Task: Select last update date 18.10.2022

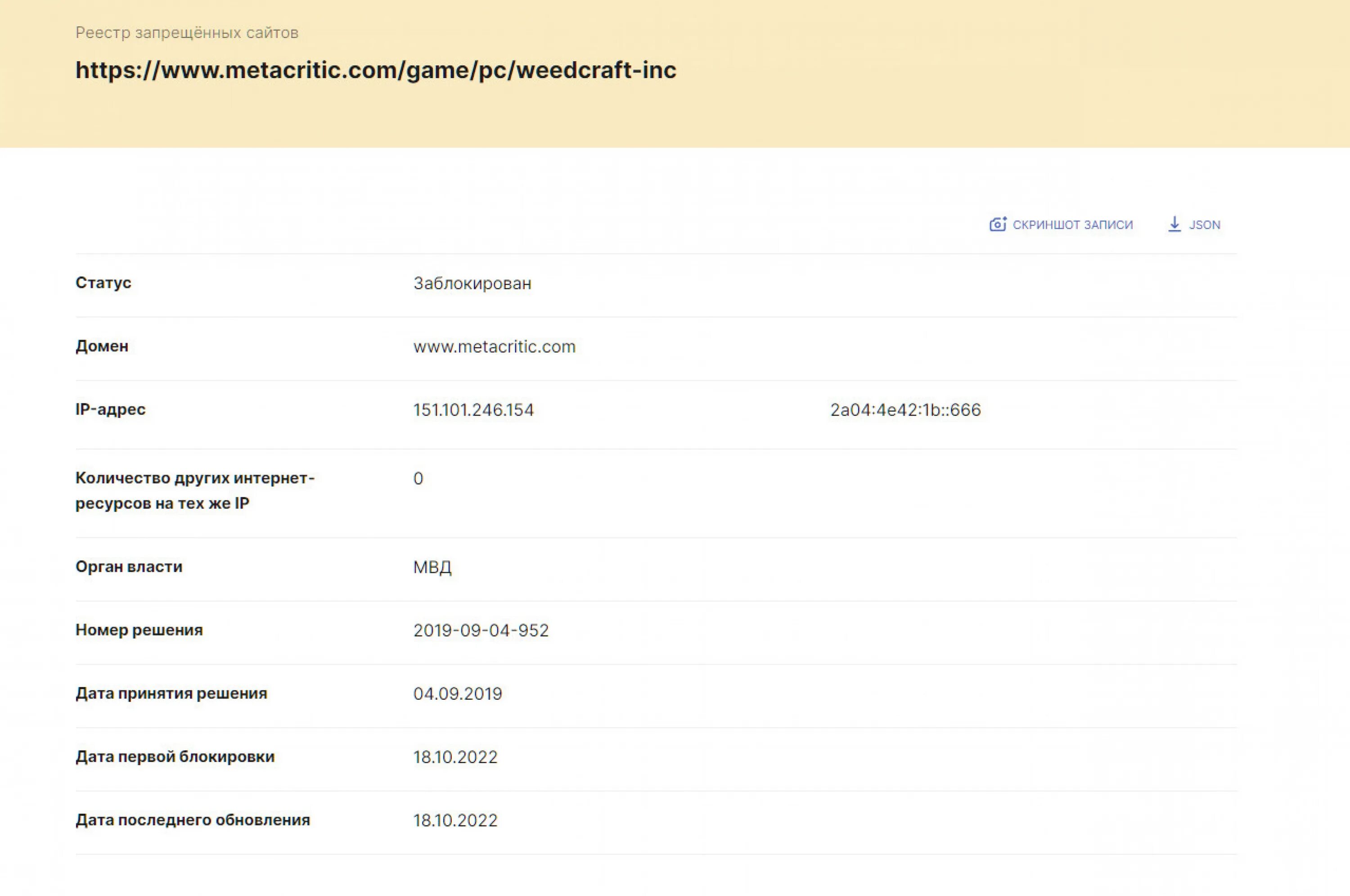Action: click(455, 820)
